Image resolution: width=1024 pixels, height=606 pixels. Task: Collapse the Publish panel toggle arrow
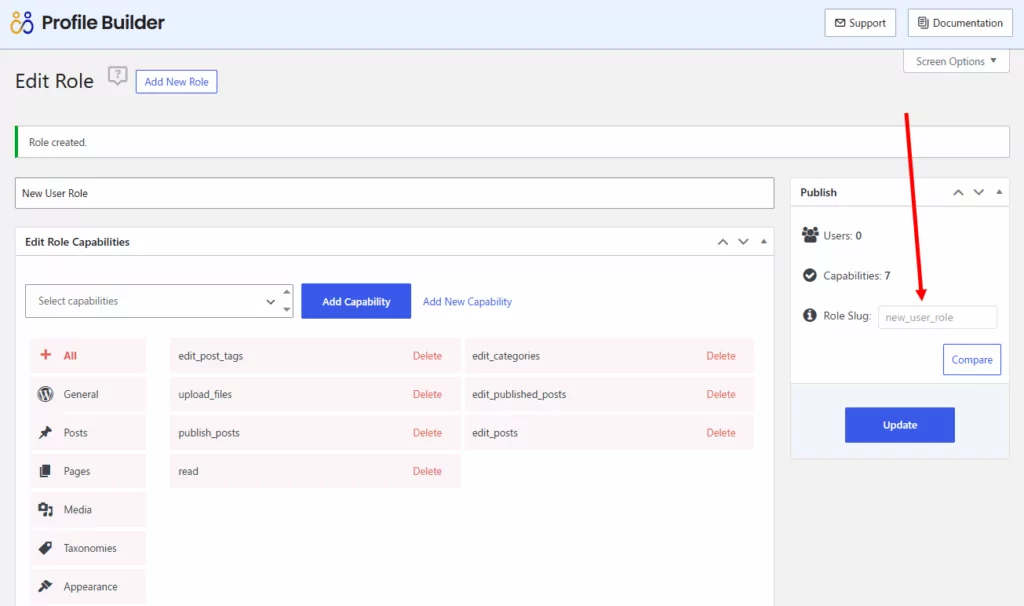pos(998,192)
